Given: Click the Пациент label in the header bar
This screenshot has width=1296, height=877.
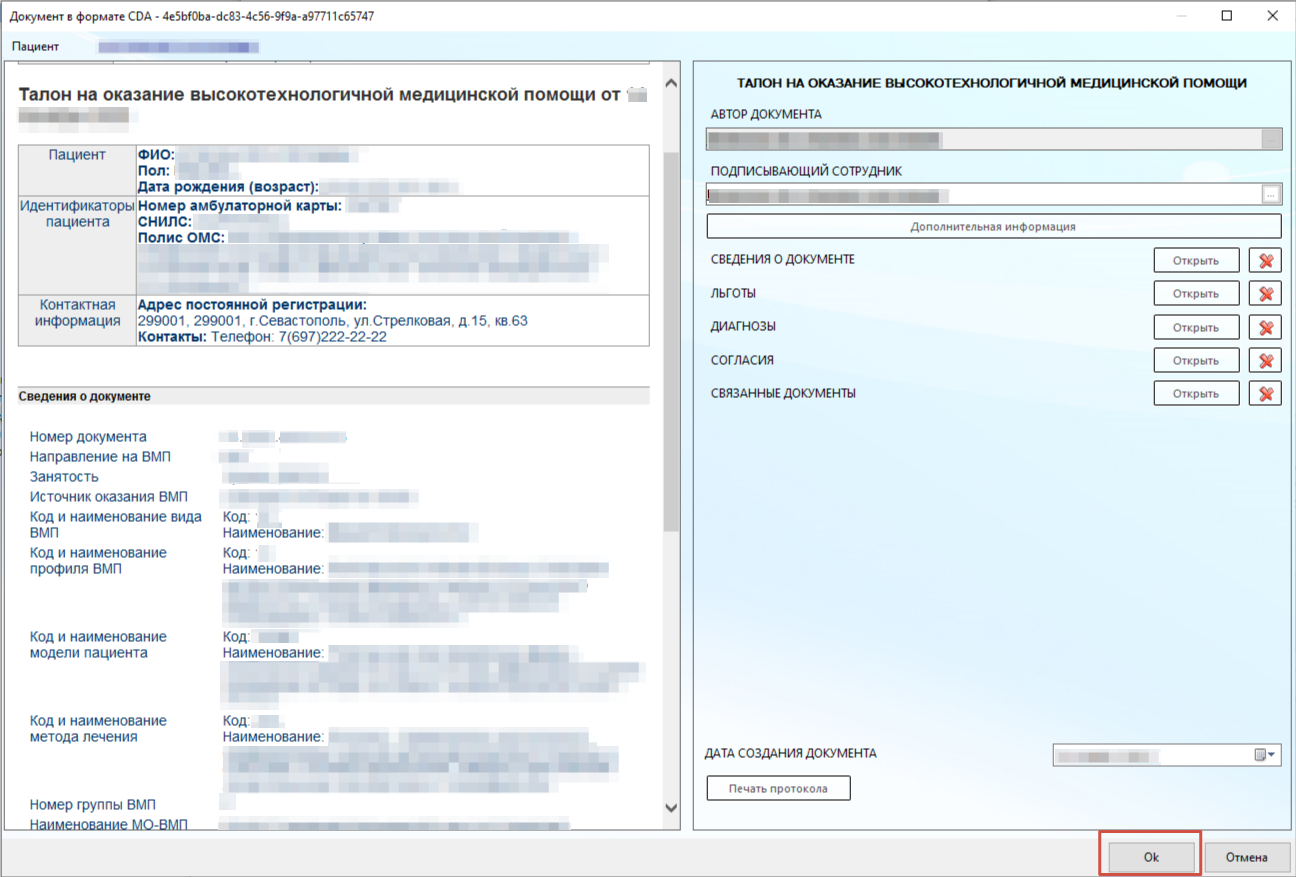Looking at the screenshot, I should [x=36, y=47].
